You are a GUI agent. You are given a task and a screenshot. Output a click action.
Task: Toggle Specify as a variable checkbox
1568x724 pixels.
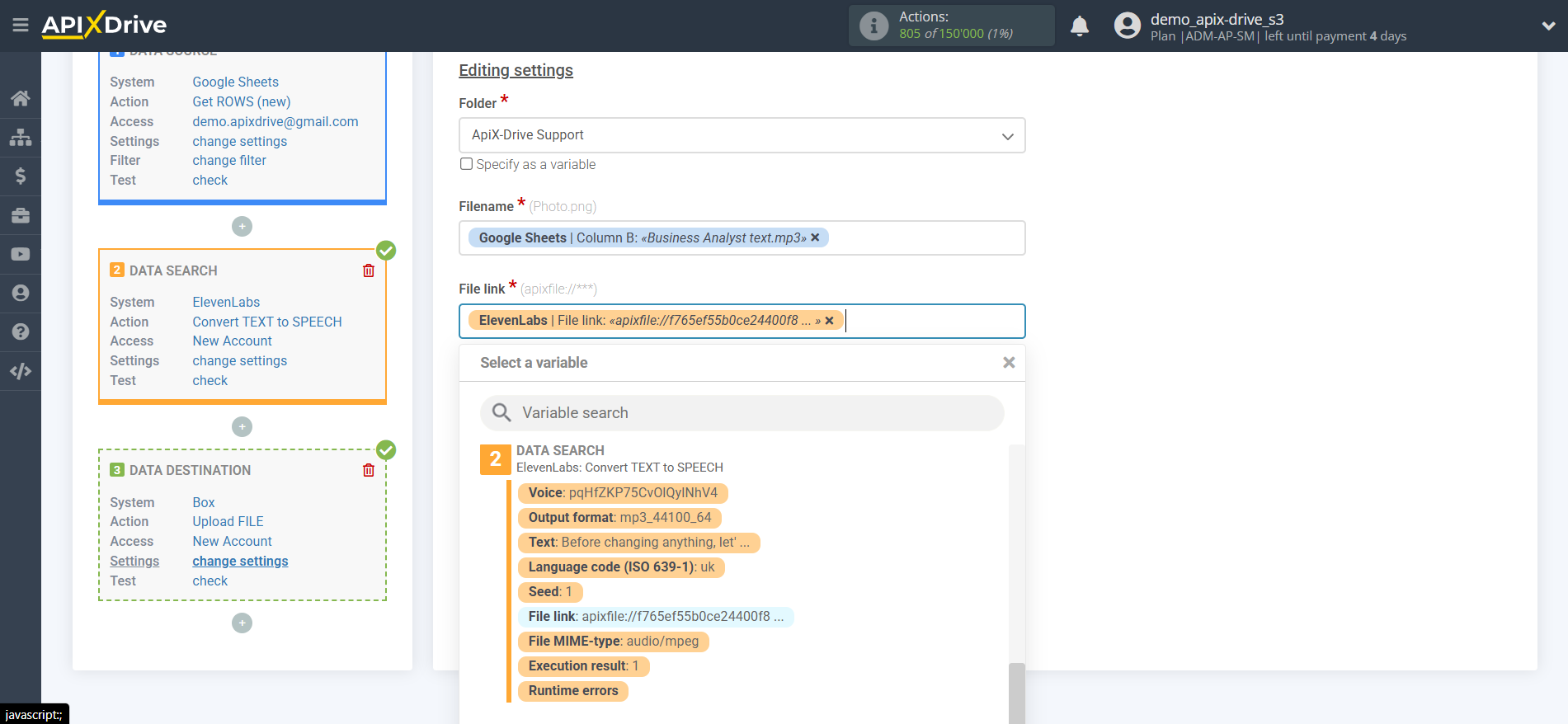[466, 164]
